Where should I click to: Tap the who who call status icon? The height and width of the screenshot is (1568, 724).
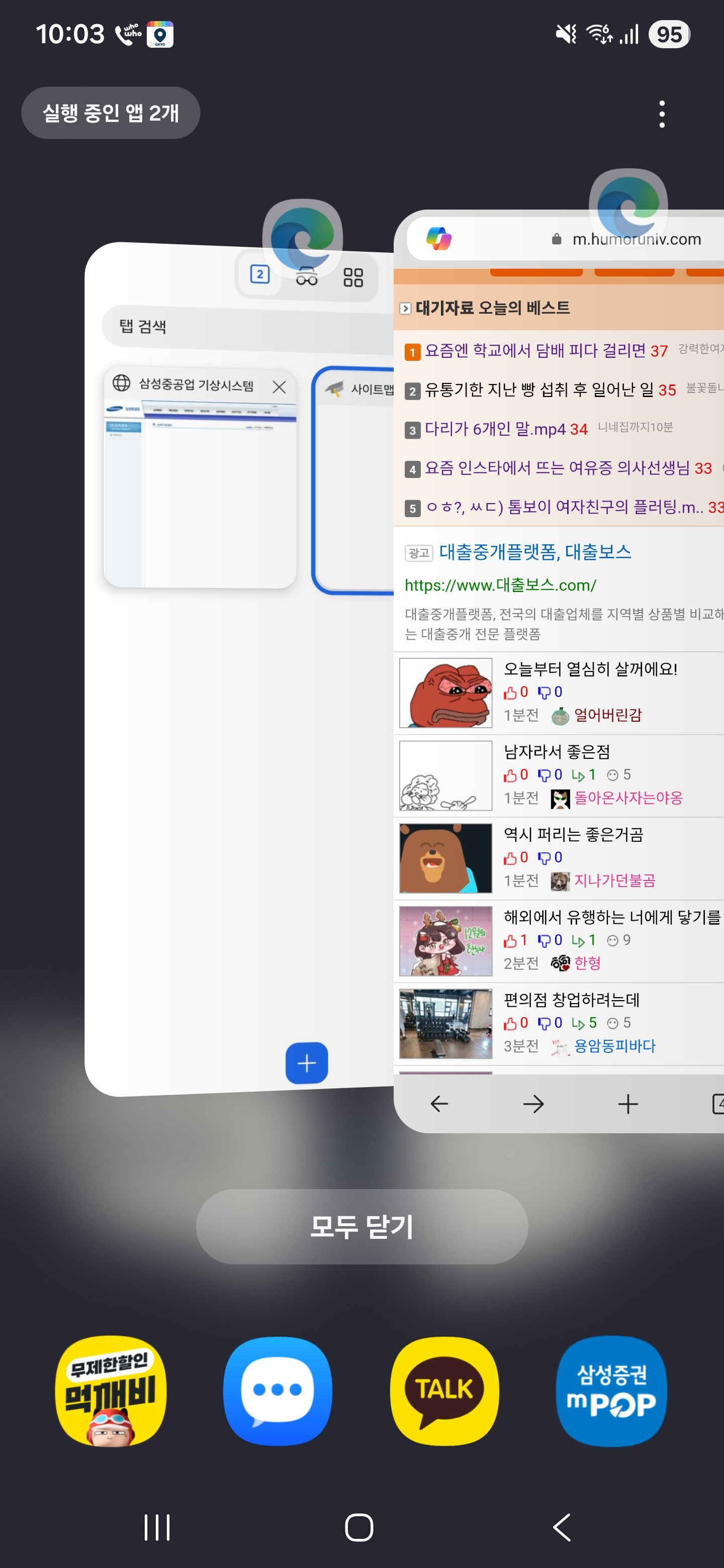pyautogui.click(x=128, y=34)
